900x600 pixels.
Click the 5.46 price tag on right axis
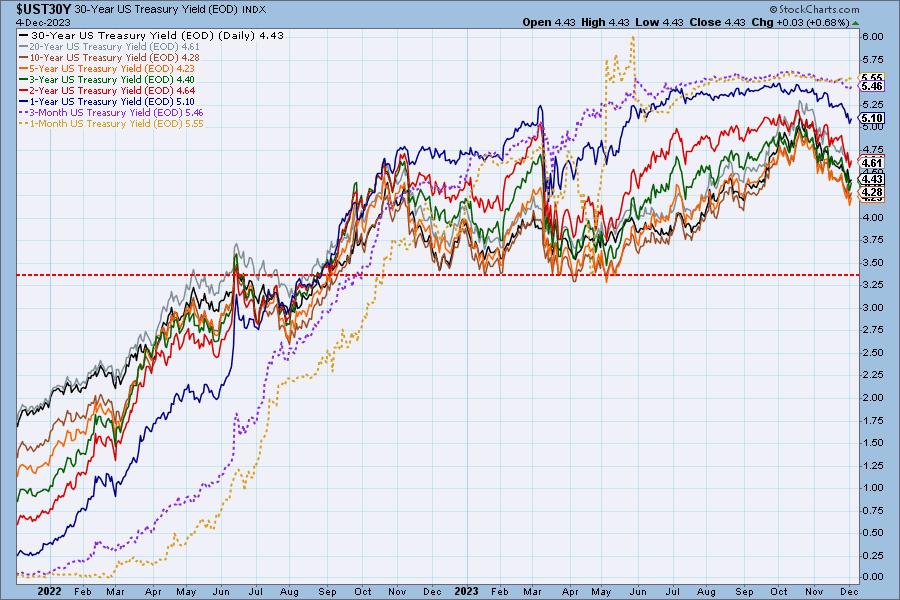click(x=871, y=86)
